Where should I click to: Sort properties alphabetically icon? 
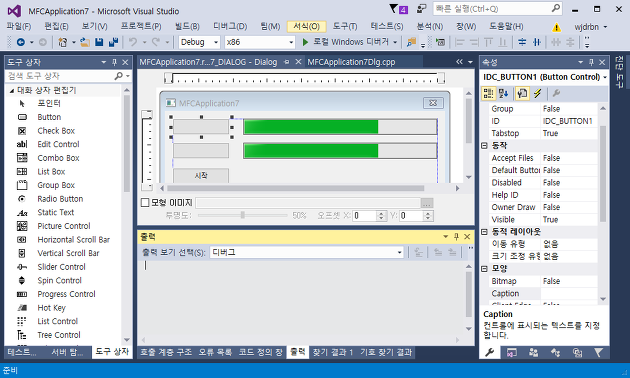(503, 94)
